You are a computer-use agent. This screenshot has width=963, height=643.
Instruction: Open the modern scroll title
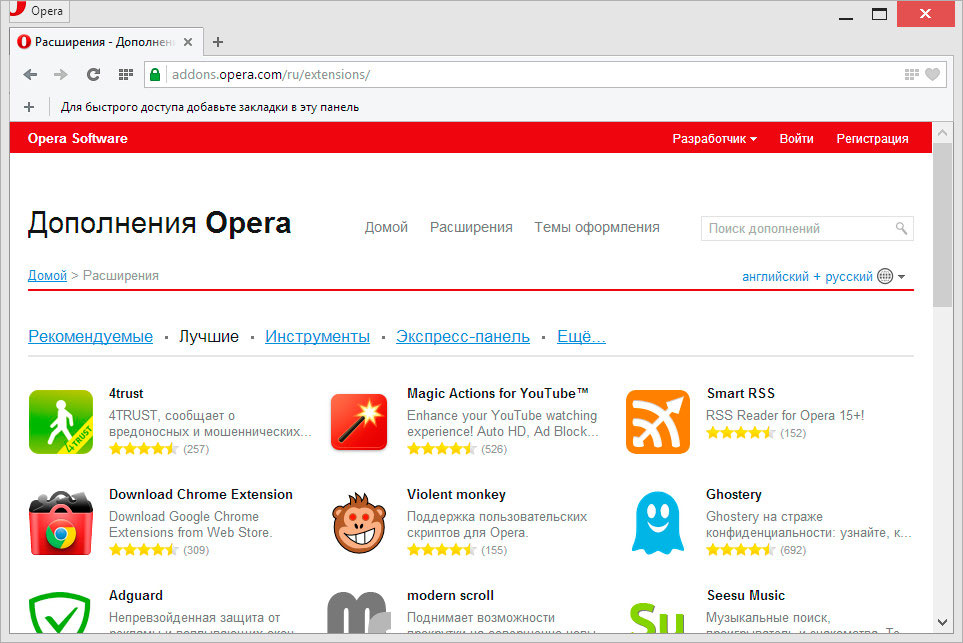click(x=450, y=595)
